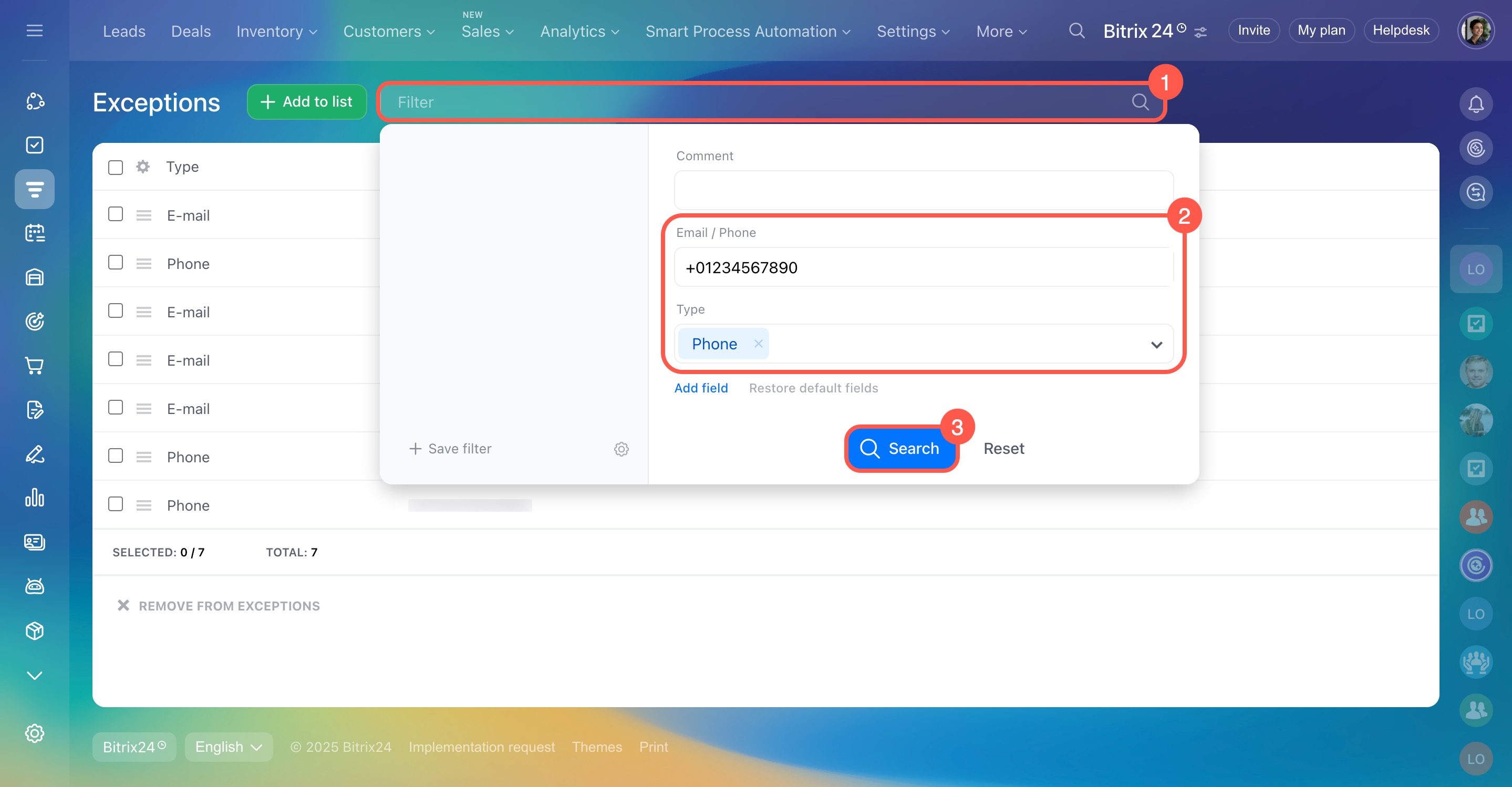This screenshot has height=787, width=1512.
Task: Toggle the select-all checkbox beside Type
Action: tap(116, 167)
